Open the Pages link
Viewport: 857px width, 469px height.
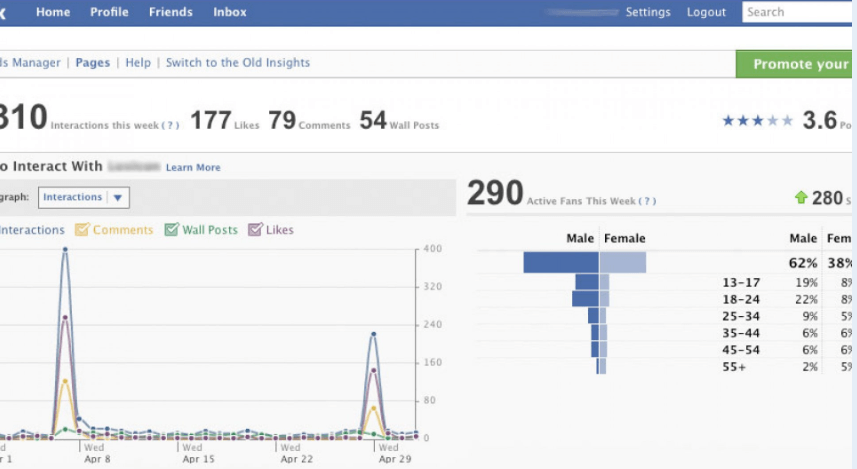pyautogui.click(x=92, y=62)
